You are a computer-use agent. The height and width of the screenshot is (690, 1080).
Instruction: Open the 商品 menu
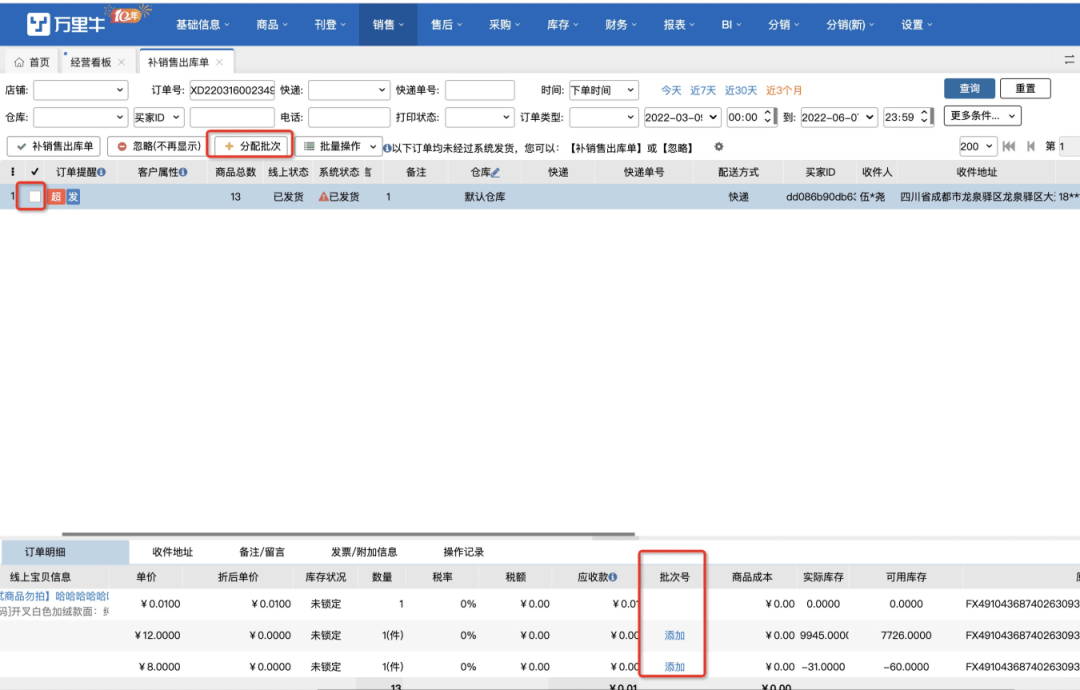point(272,25)
